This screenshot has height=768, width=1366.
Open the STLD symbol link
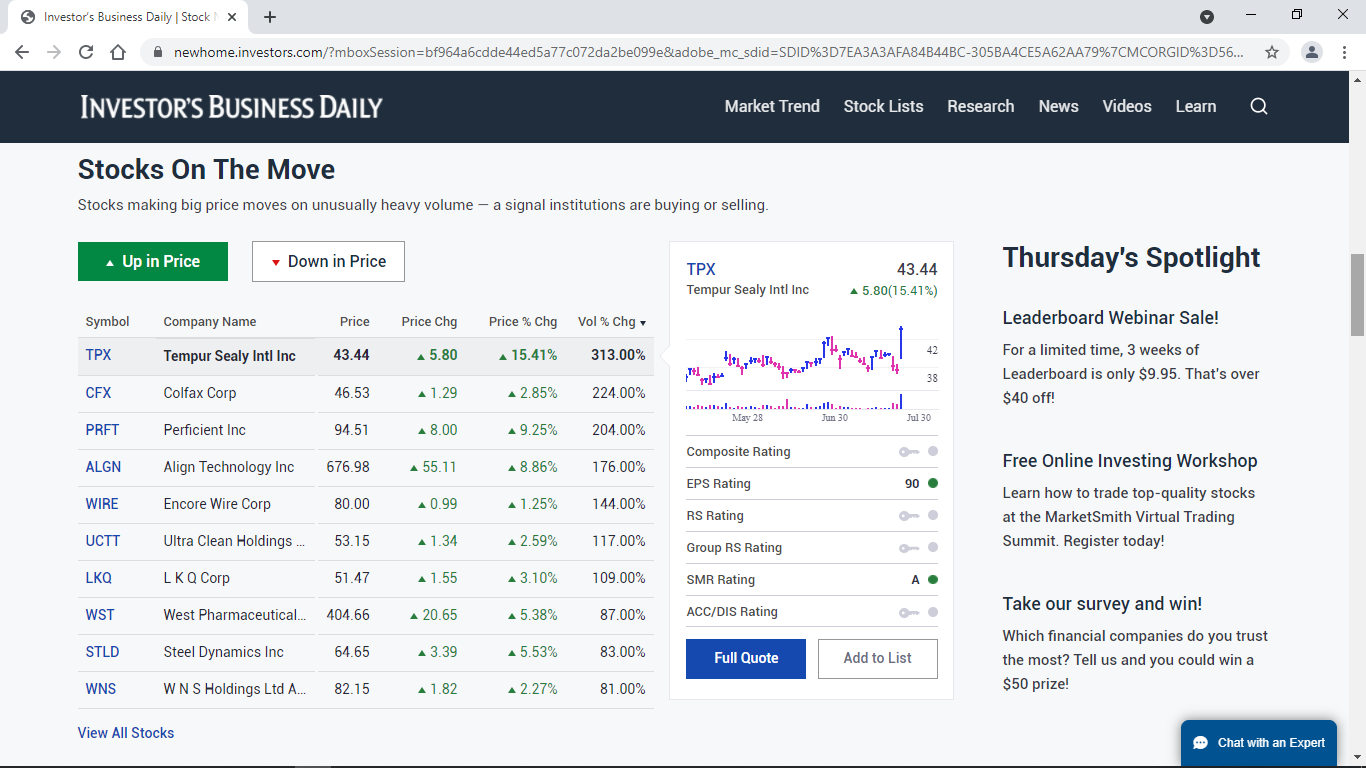coord(102,652)
